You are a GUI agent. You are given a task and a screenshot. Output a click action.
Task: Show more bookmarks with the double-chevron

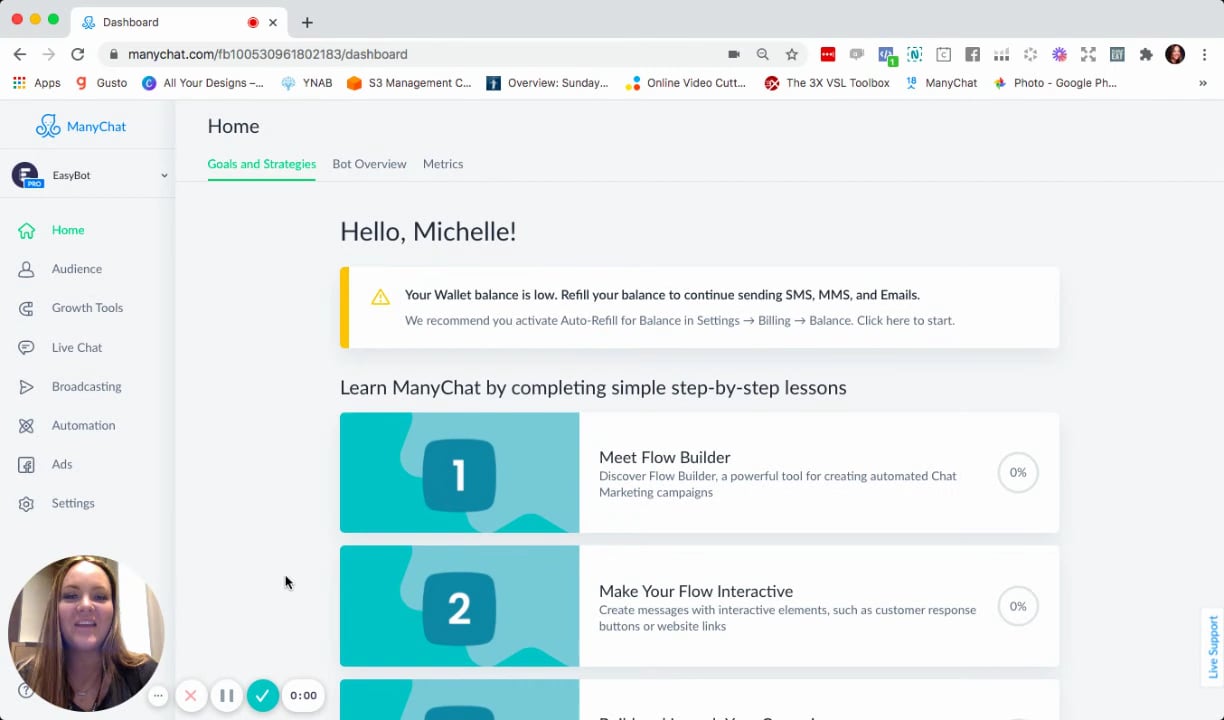[x=1202, y=83]
